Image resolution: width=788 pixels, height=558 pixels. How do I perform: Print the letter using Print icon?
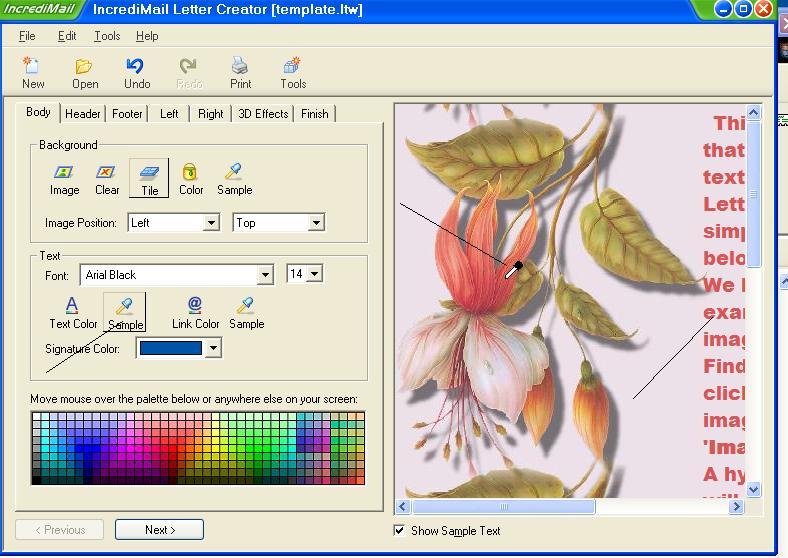click(240, 73)
